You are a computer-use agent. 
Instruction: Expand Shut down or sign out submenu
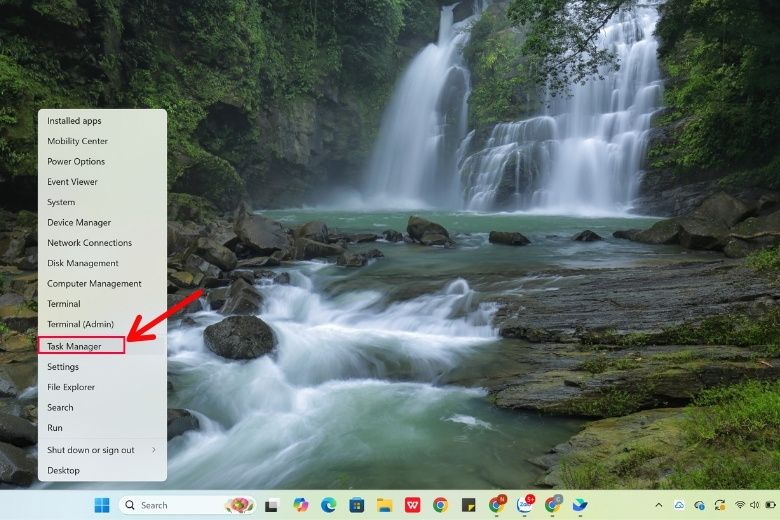point(102,450)
